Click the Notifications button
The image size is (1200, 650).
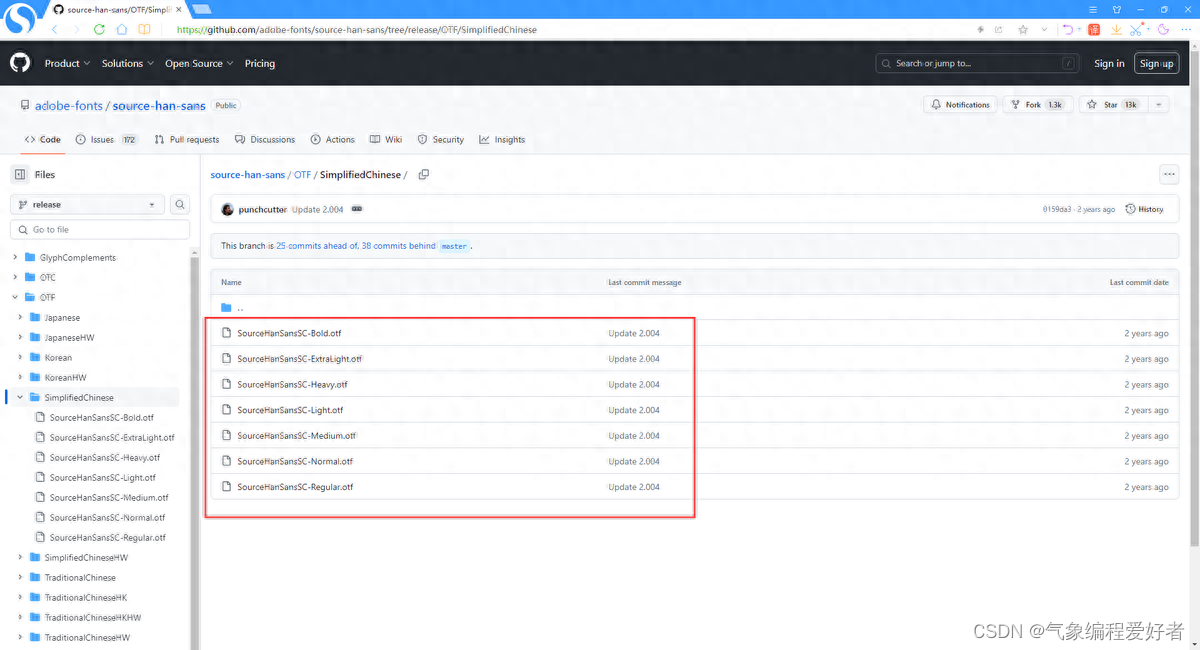coord(961,105)
